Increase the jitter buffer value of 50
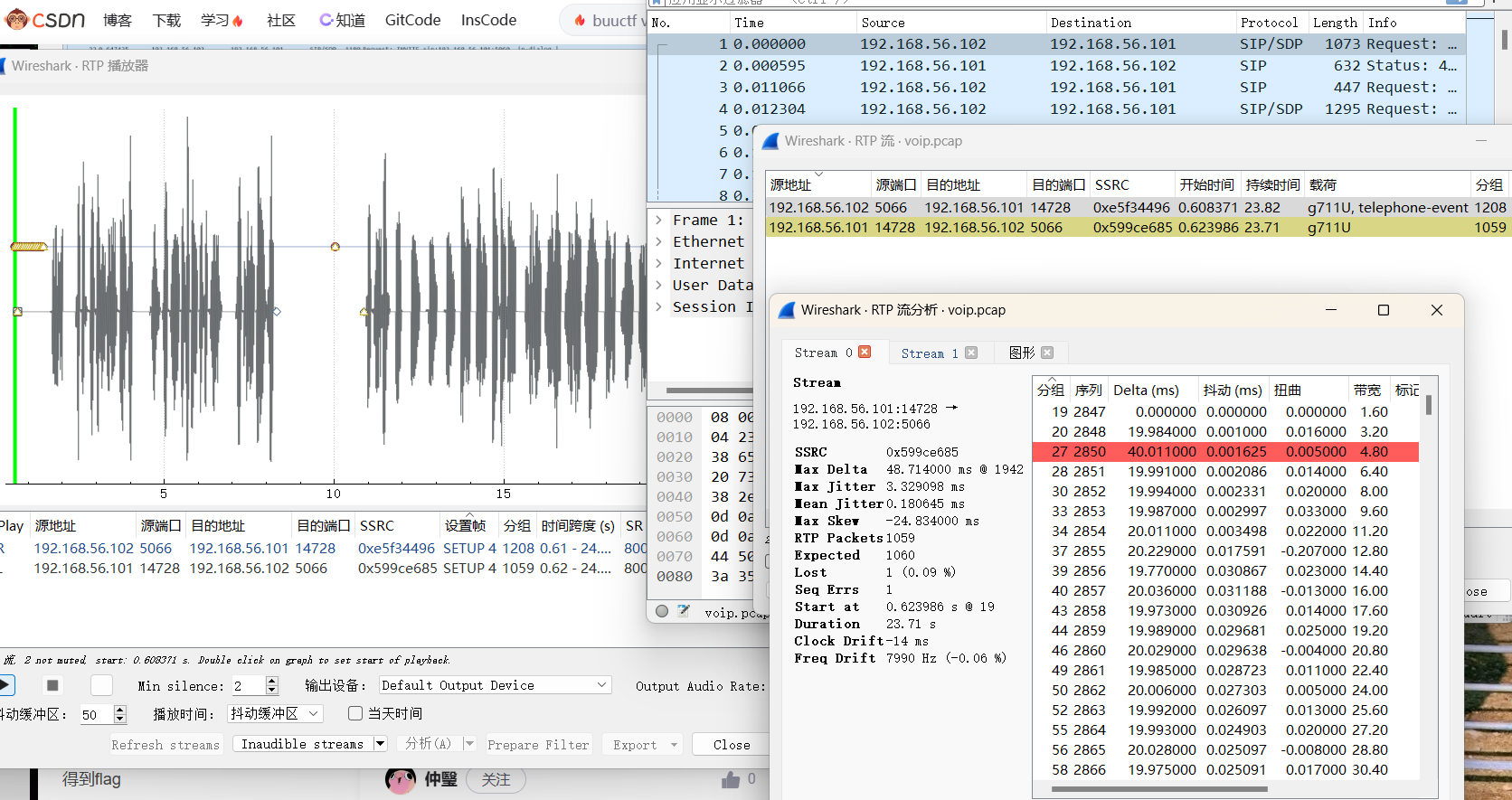The width and height of the screenshot is (1512, 800). point(120,710)
